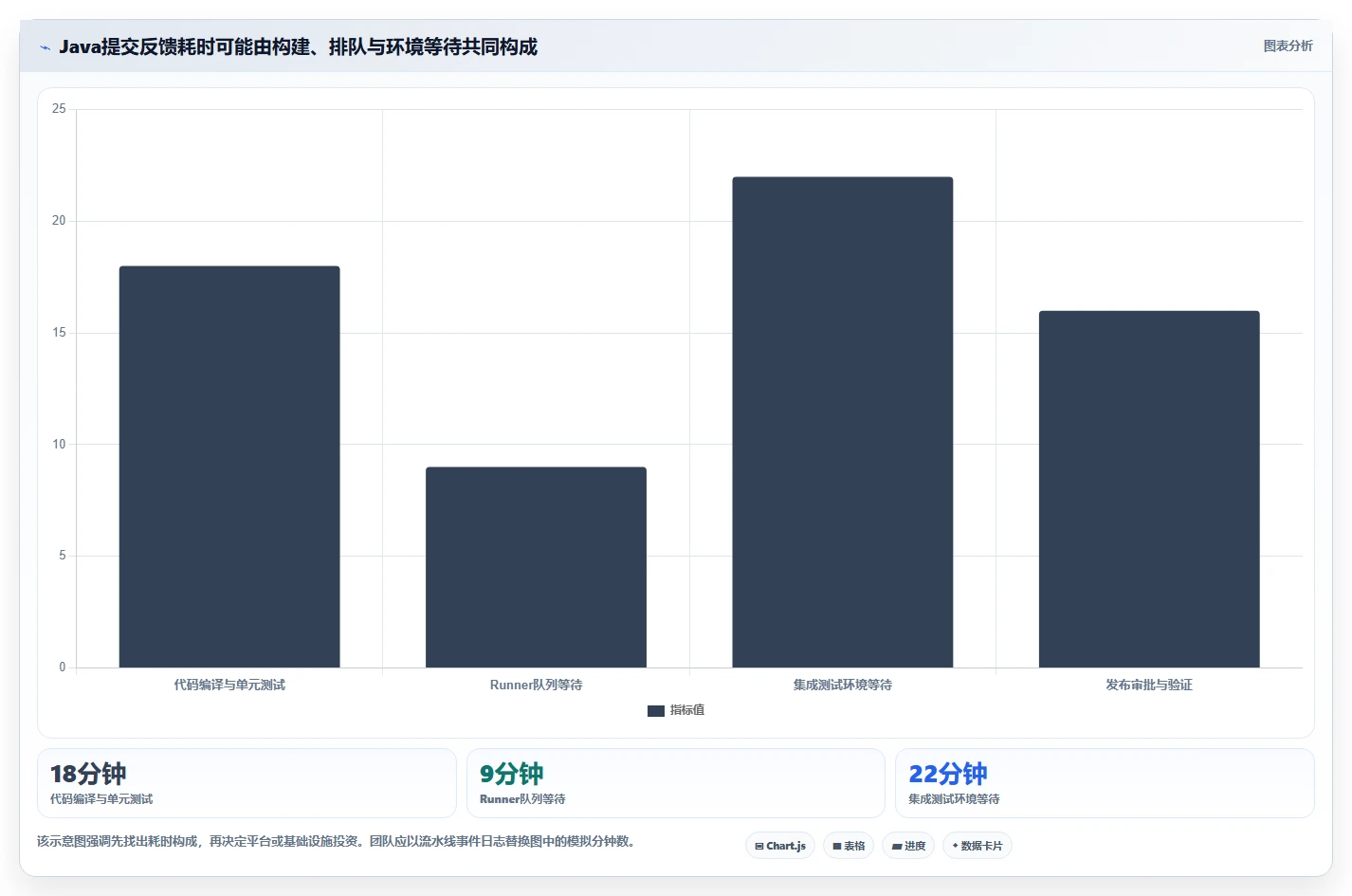Click the axis label 集成测试环境等待
Viewport: 1352px width, 896px height.
(x=843, y=685)
